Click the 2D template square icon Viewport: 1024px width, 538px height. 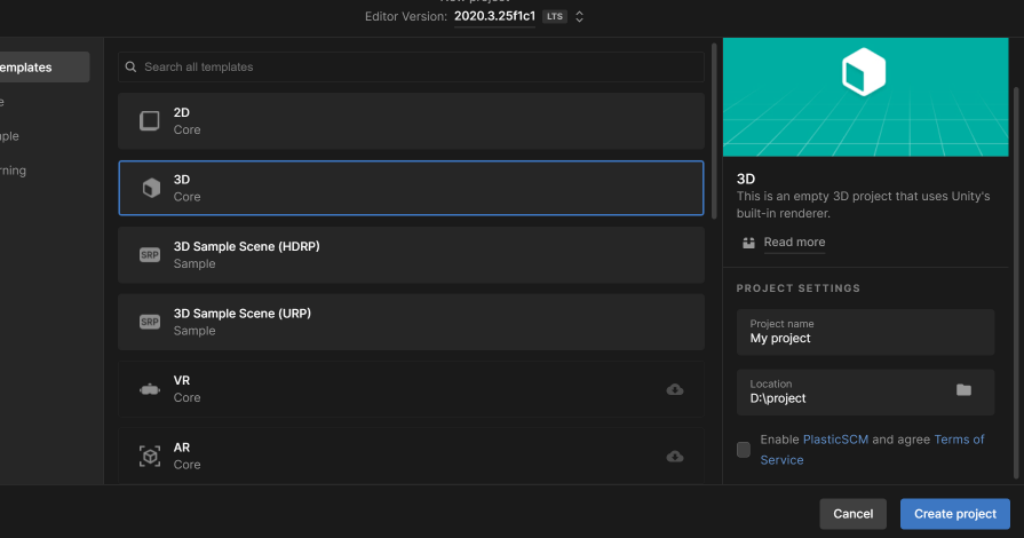pyautogui.click(x=150, y=121)
